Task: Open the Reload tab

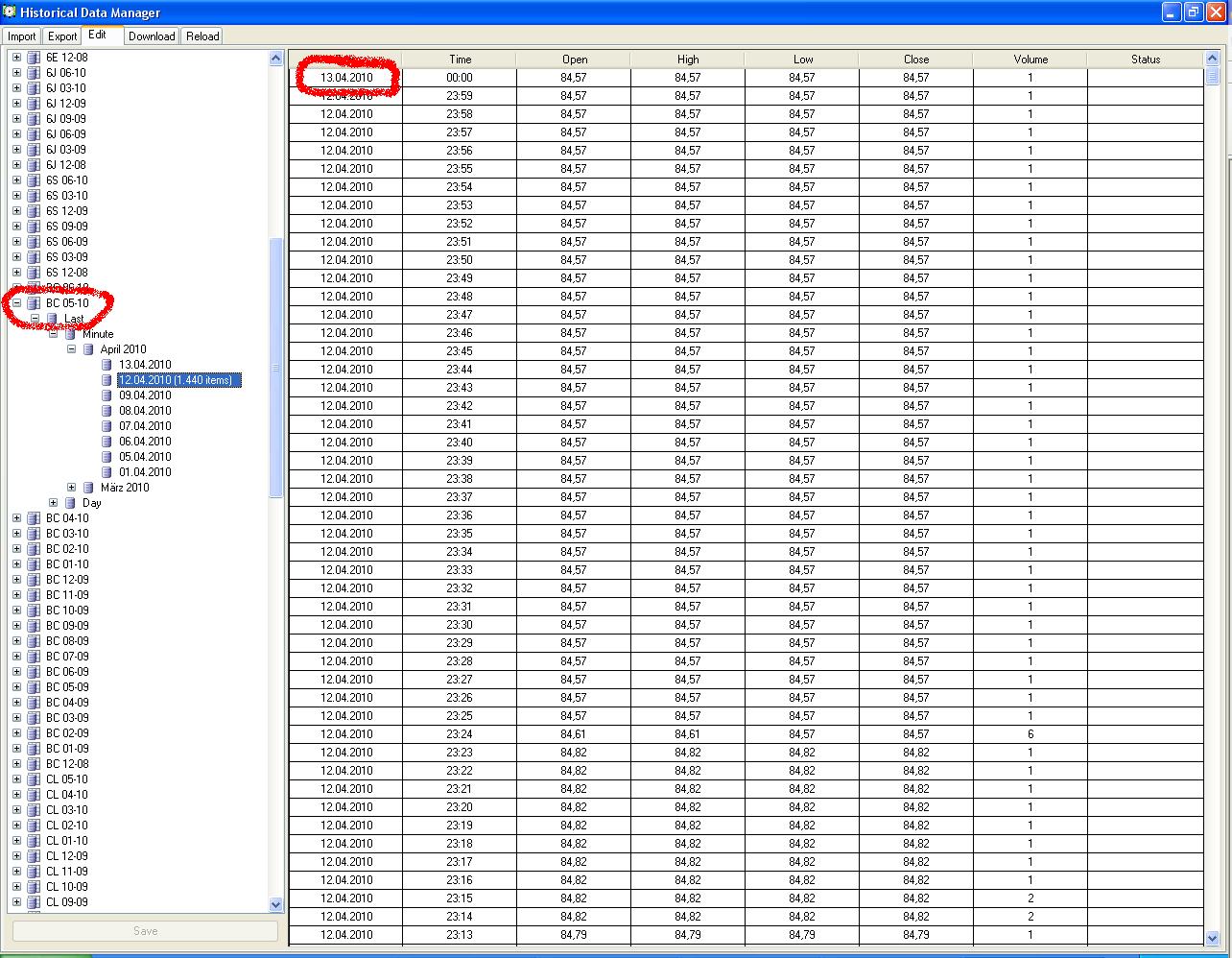Action: pos(202,36)
